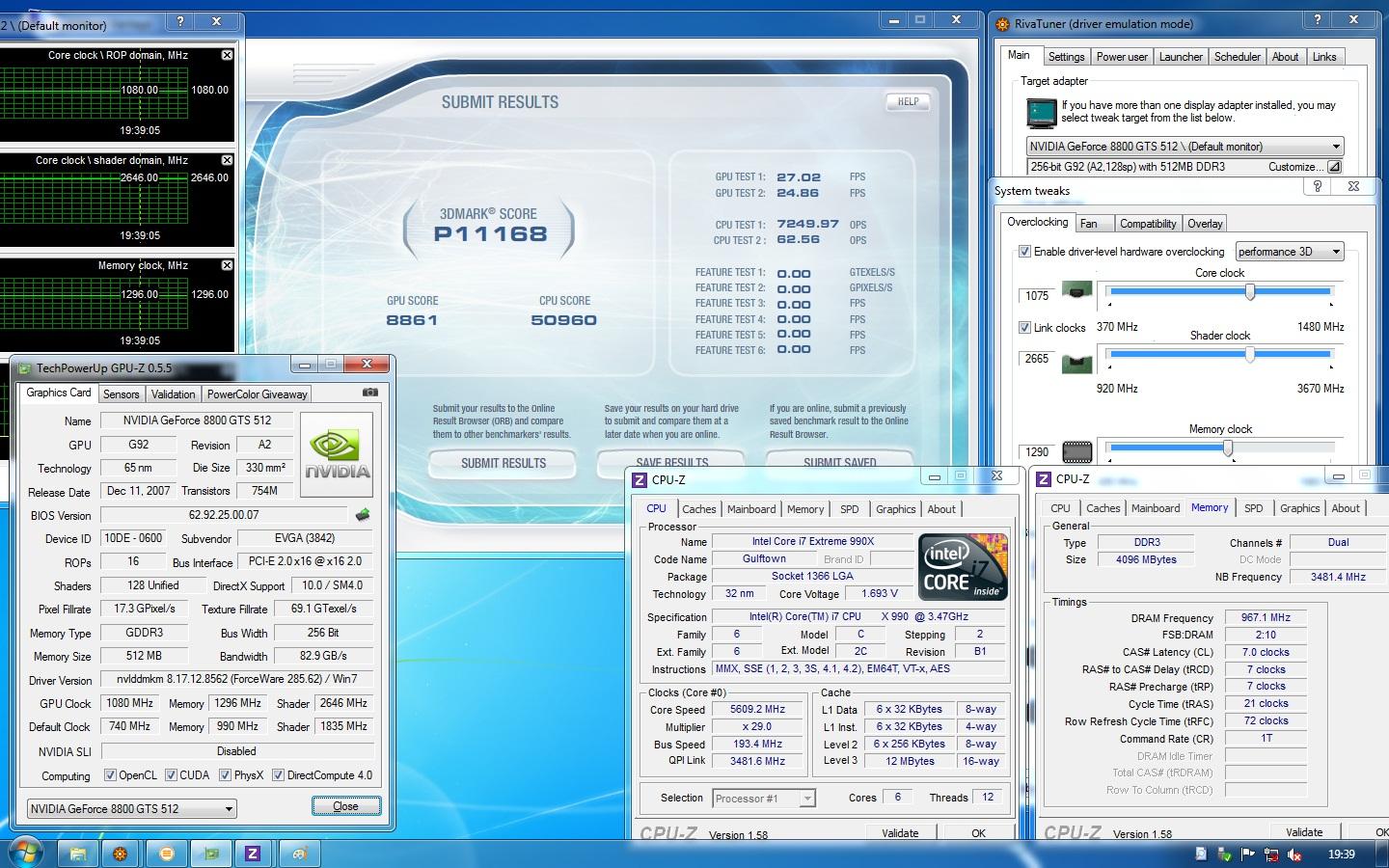This screenshot has width=1389, height=868.
Task: Click the Close button in GPU-Z
Action: click(x=345, y=806)
